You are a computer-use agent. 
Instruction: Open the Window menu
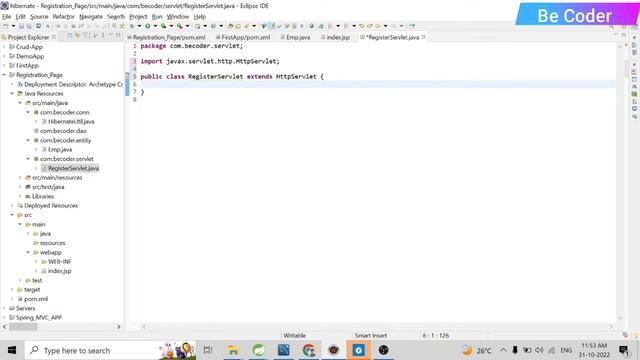[178, 17]
